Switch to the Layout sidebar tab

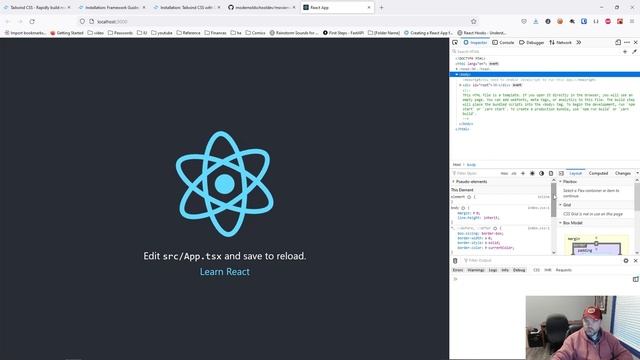(x=576, y=173)
